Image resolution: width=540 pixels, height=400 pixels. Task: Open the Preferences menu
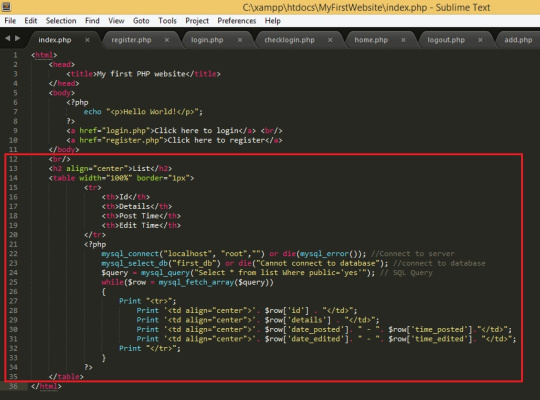[x=237, y=21]
